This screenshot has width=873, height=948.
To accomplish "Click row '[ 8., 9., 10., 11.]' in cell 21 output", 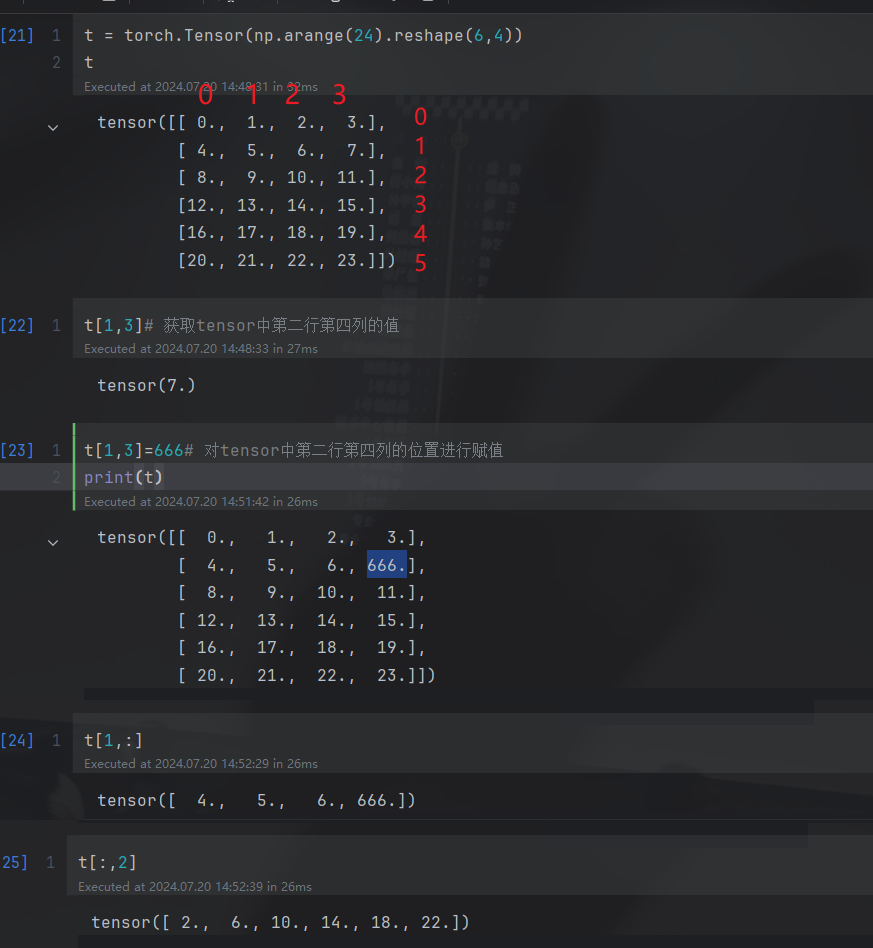I will click(281, 178).
